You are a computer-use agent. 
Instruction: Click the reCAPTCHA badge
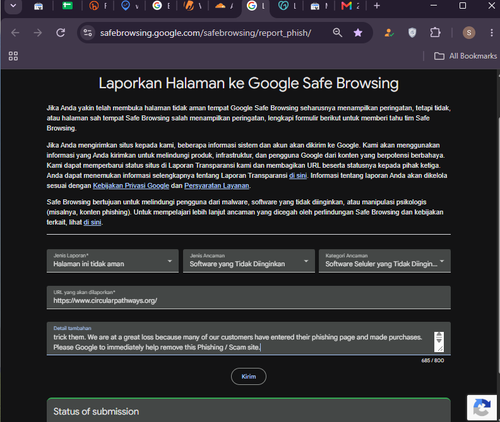pos(482,407)
